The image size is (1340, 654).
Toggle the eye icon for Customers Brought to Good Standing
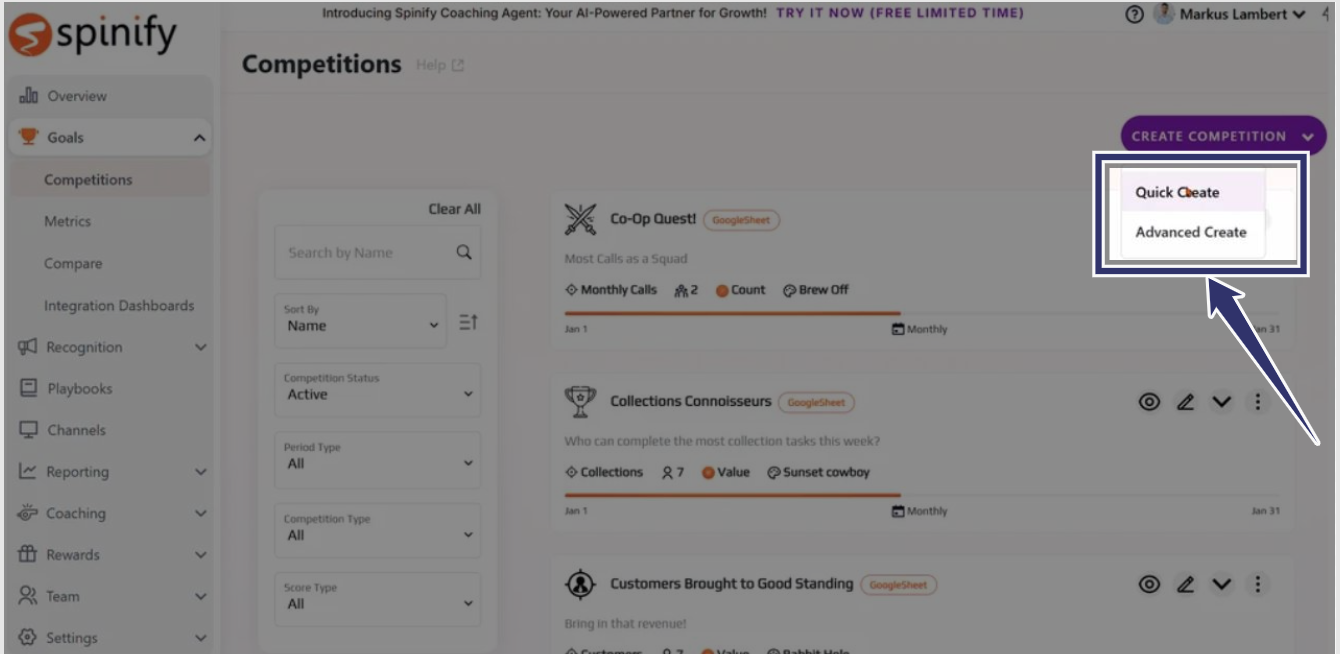click(1150, 584)
